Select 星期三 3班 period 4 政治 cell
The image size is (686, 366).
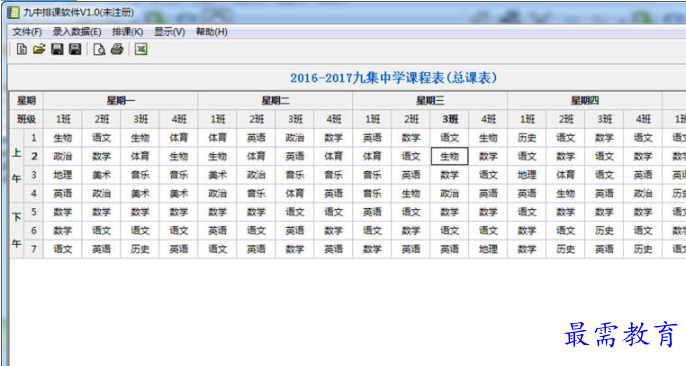[450, 193]
